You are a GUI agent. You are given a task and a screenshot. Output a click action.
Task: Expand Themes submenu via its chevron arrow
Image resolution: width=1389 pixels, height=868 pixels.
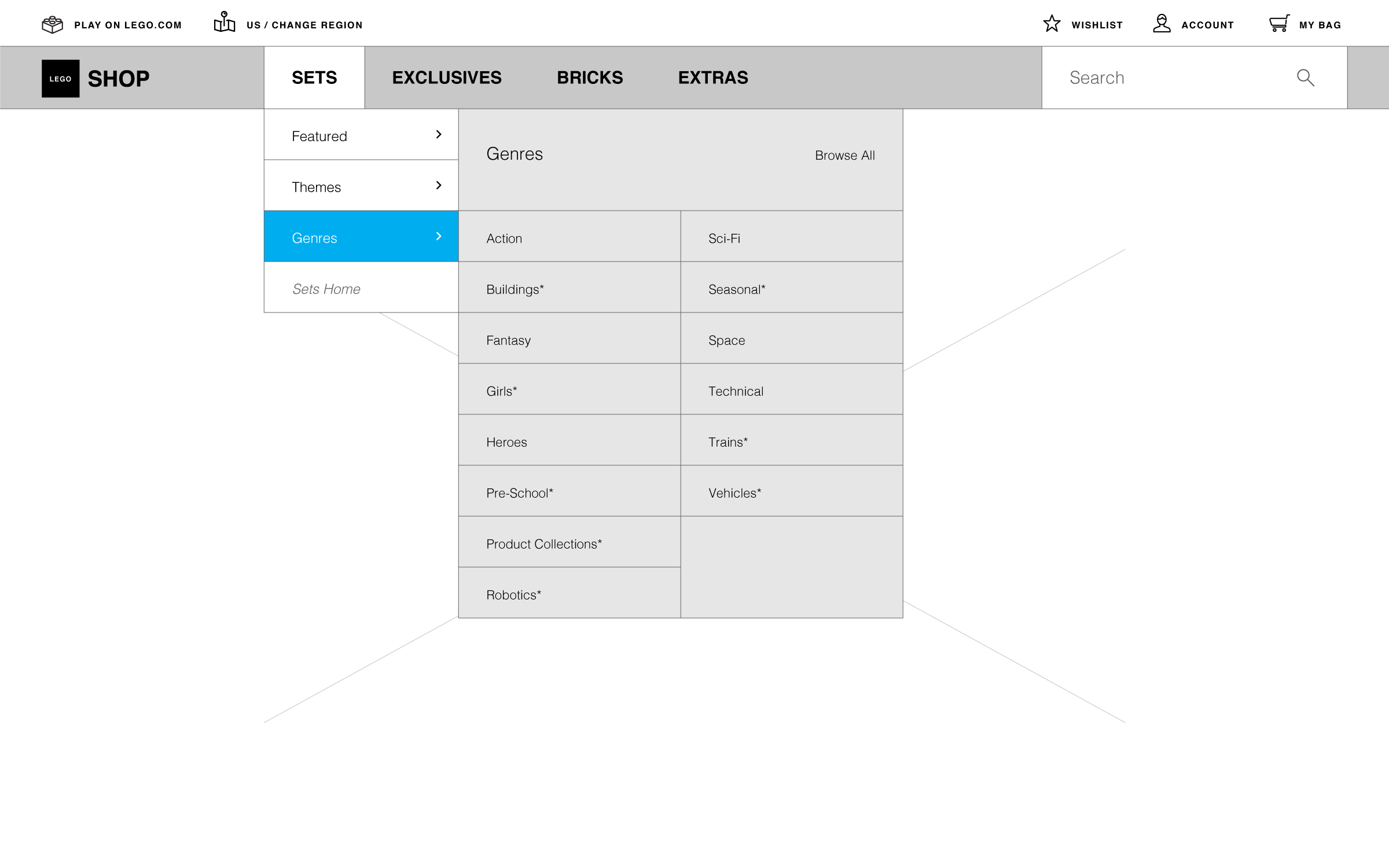pyautogui.click(x=439, y=186)
